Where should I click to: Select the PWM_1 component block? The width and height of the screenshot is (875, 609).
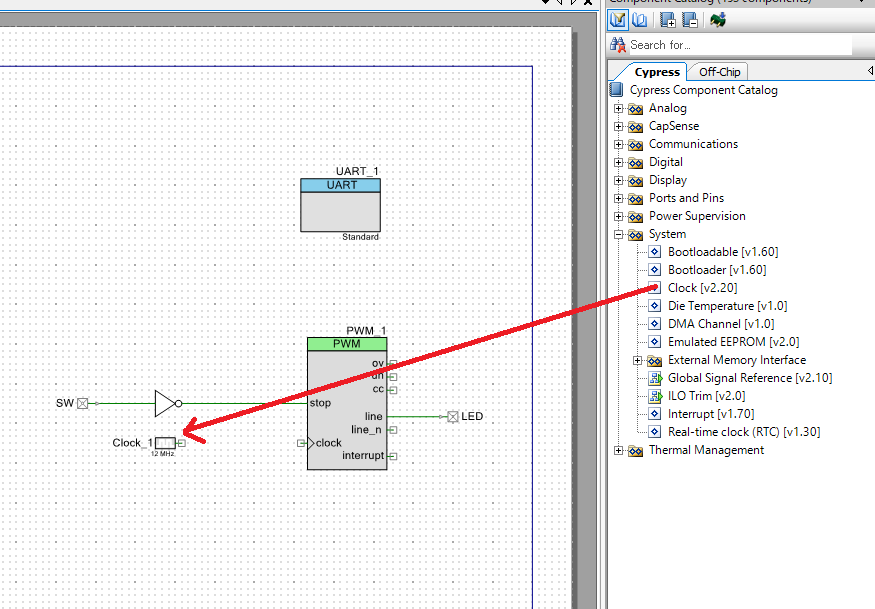(347, 403)
